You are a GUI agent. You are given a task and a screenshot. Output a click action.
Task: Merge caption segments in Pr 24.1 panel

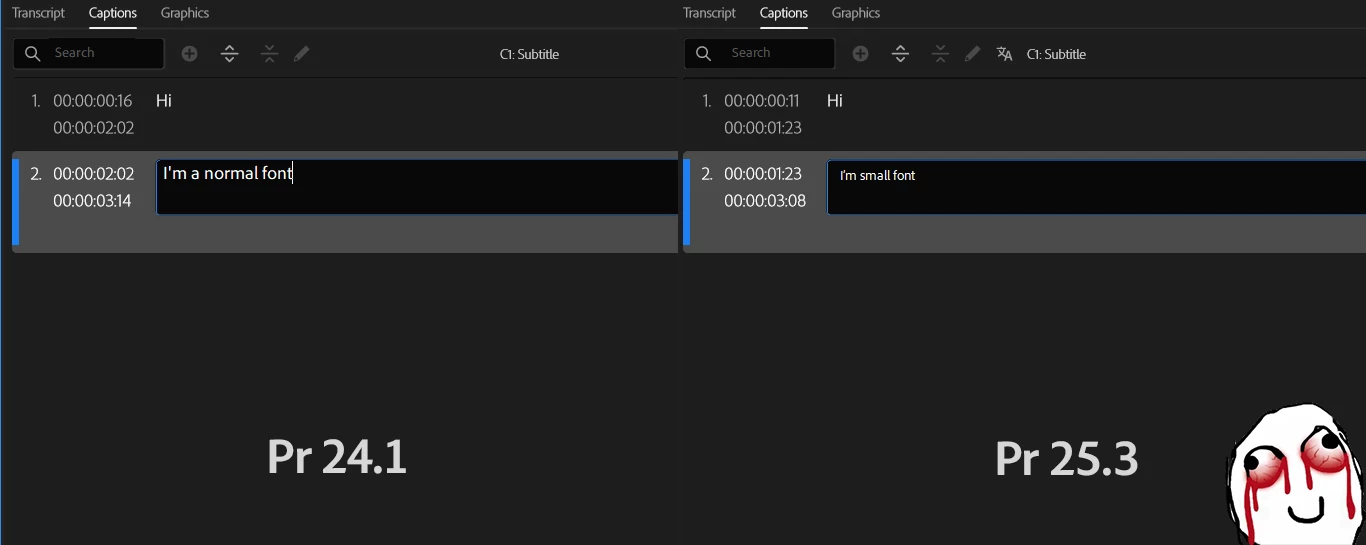click(269, 54)
